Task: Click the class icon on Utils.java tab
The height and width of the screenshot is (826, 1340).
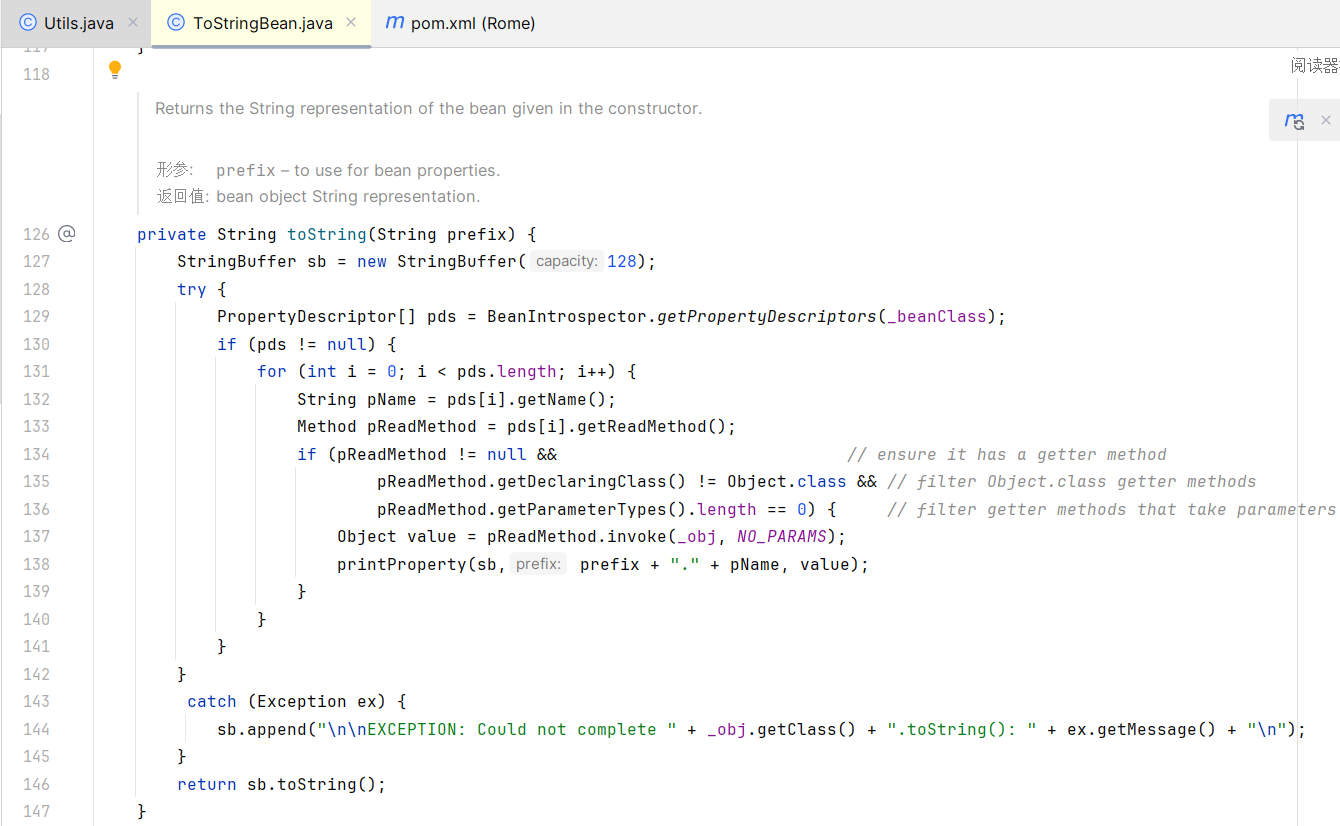Action: pyautogui.click(x=28, y=22)
